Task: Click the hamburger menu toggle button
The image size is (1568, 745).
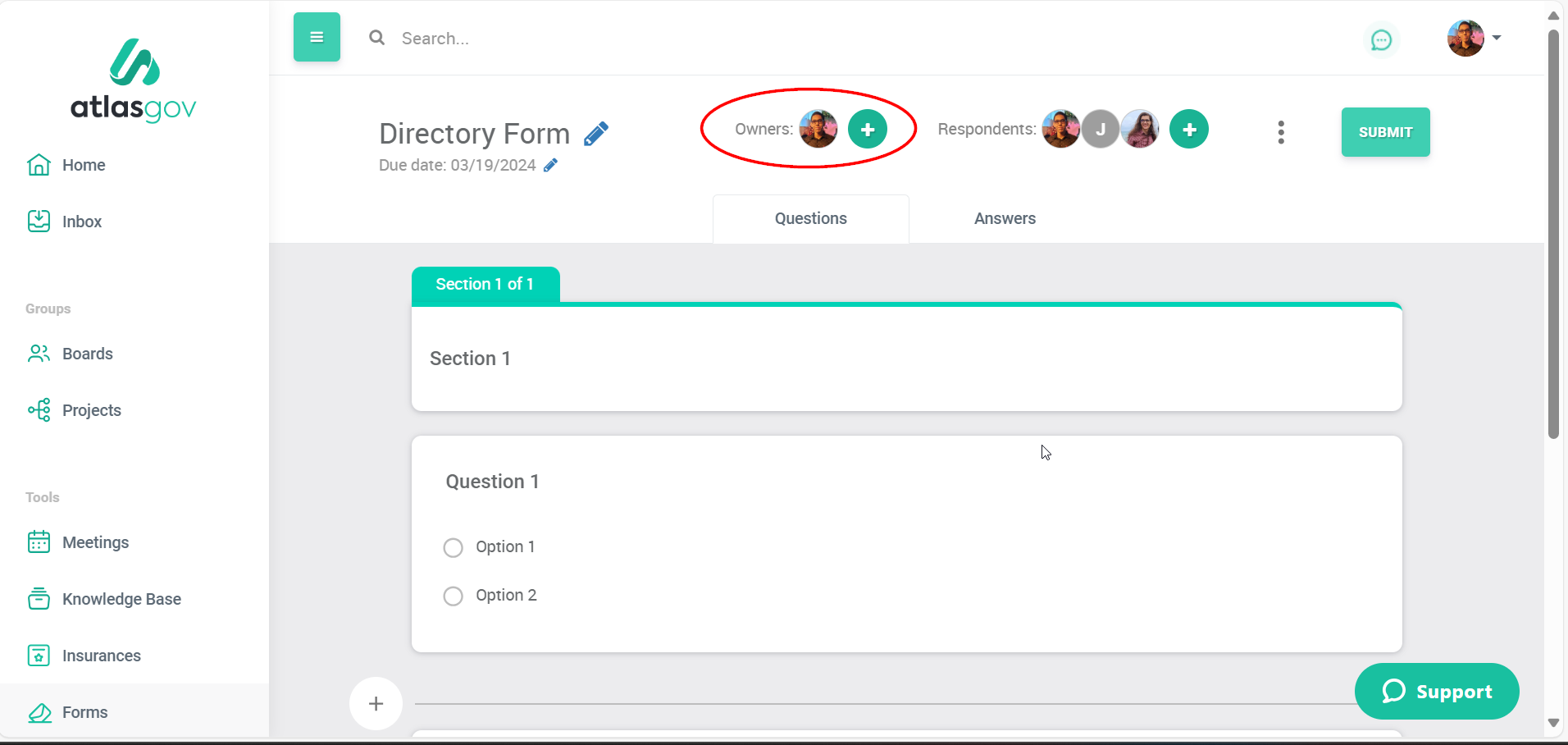Action: point(317,37)
